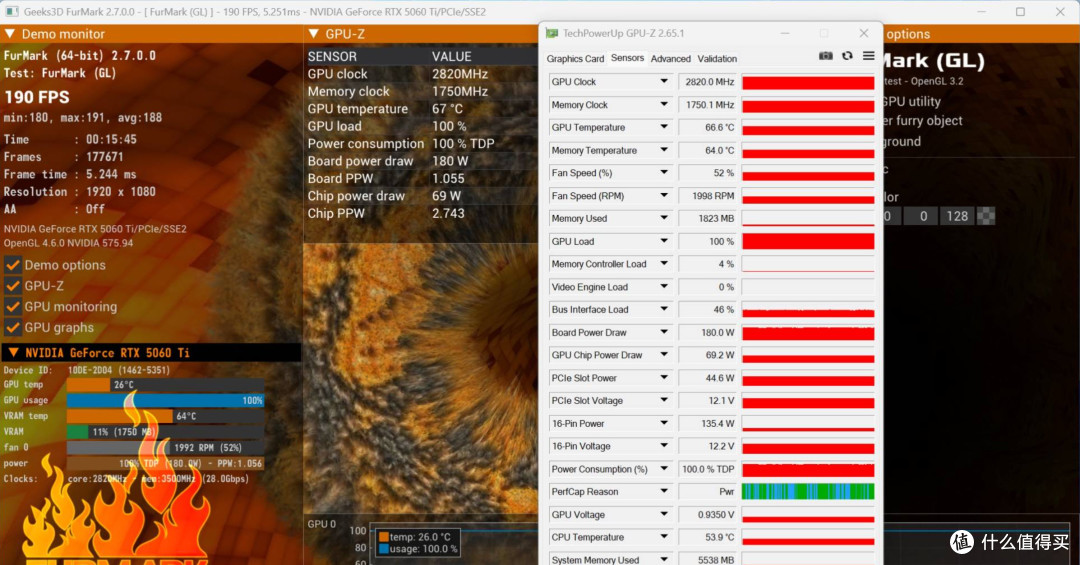This screenshot has height=565, width=1080.
Task: Open the GPU Load sensor dropdown
Action: (664, 241)
